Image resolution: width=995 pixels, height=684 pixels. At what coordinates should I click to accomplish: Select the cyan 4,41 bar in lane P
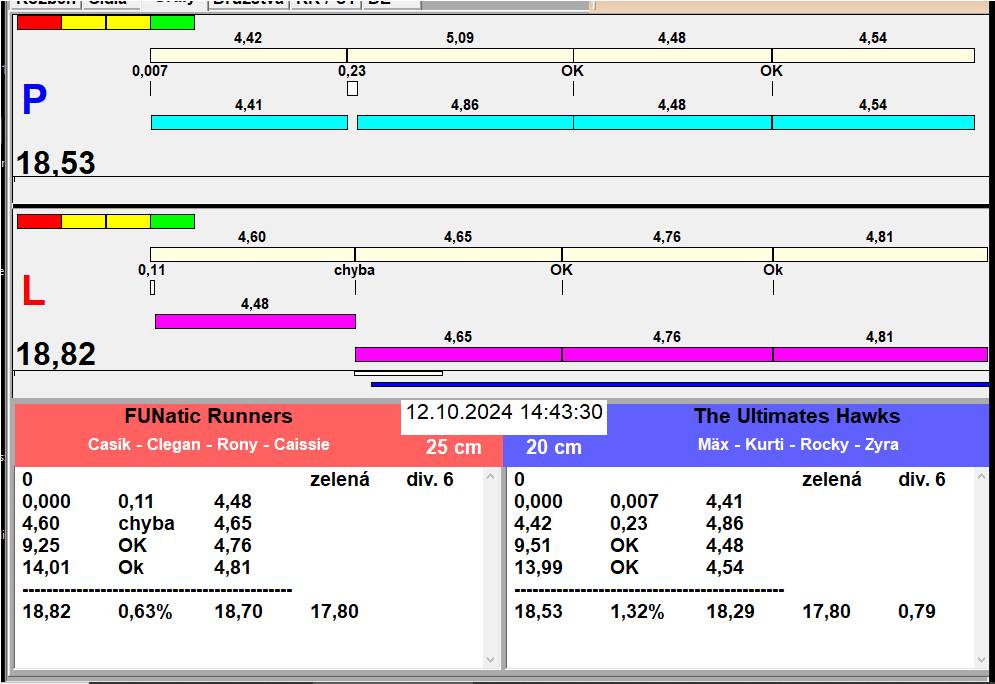click(x=249, y=122)
